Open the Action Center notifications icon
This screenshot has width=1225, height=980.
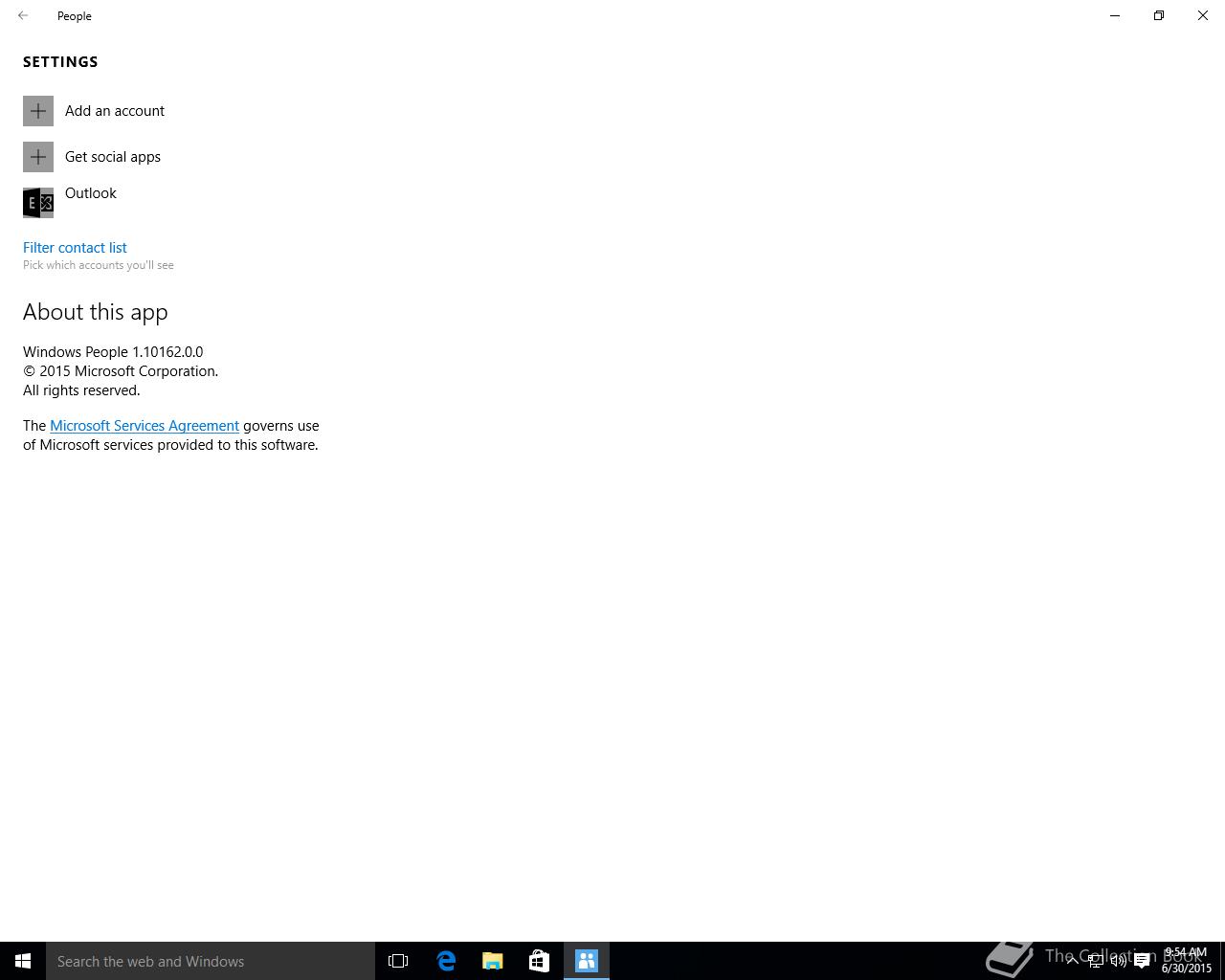click(1142, 961)
